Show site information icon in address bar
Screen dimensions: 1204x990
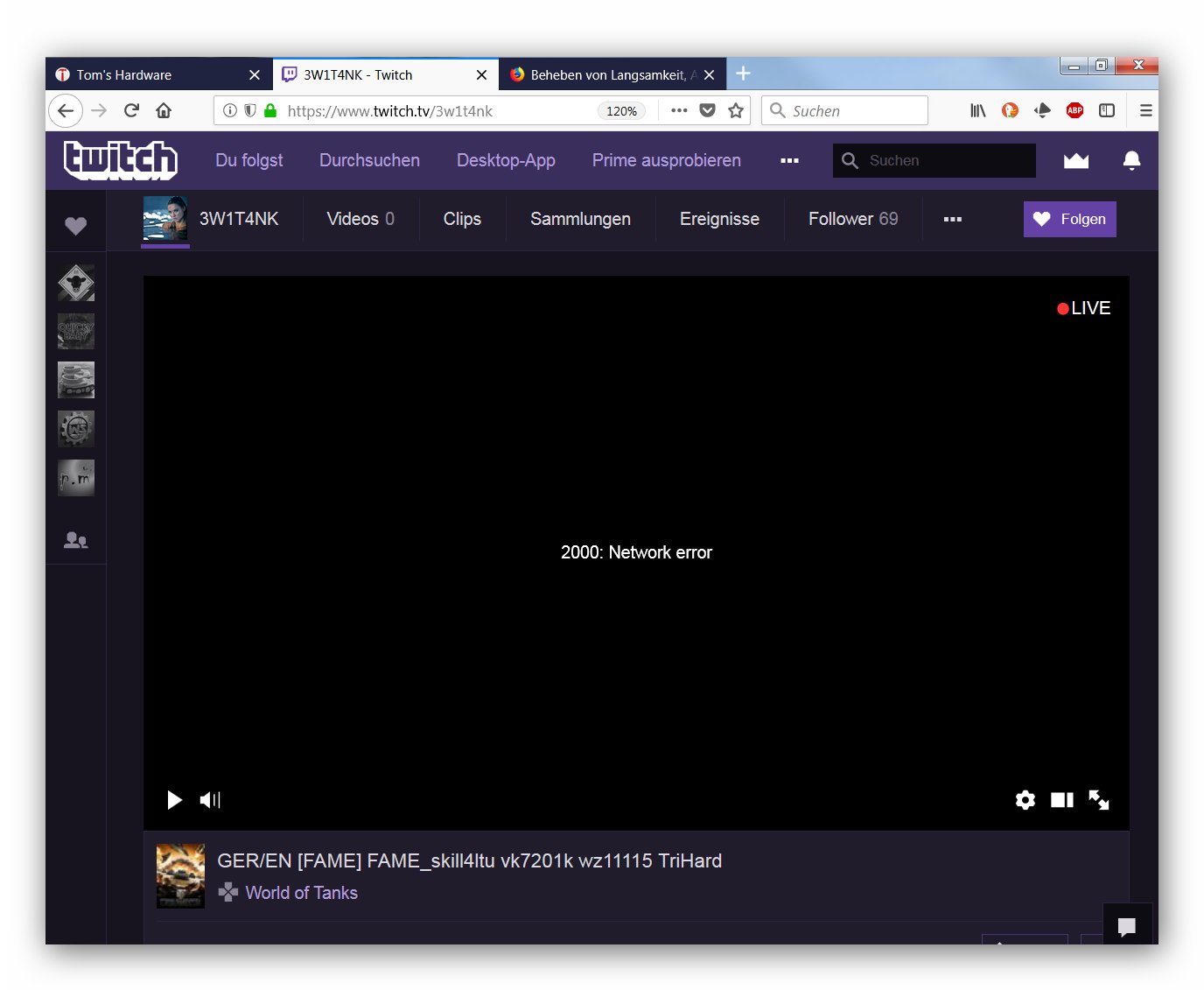pyautogui.click(x=230, y=110)
